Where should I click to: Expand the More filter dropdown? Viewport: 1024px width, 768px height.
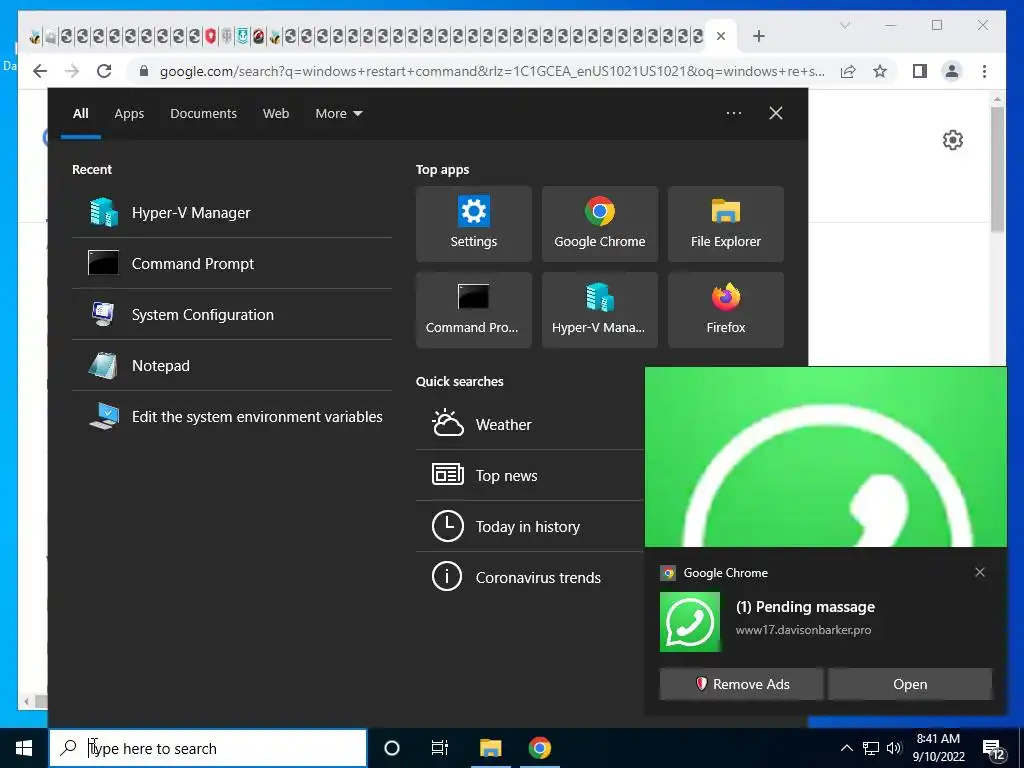click(338, 114)
